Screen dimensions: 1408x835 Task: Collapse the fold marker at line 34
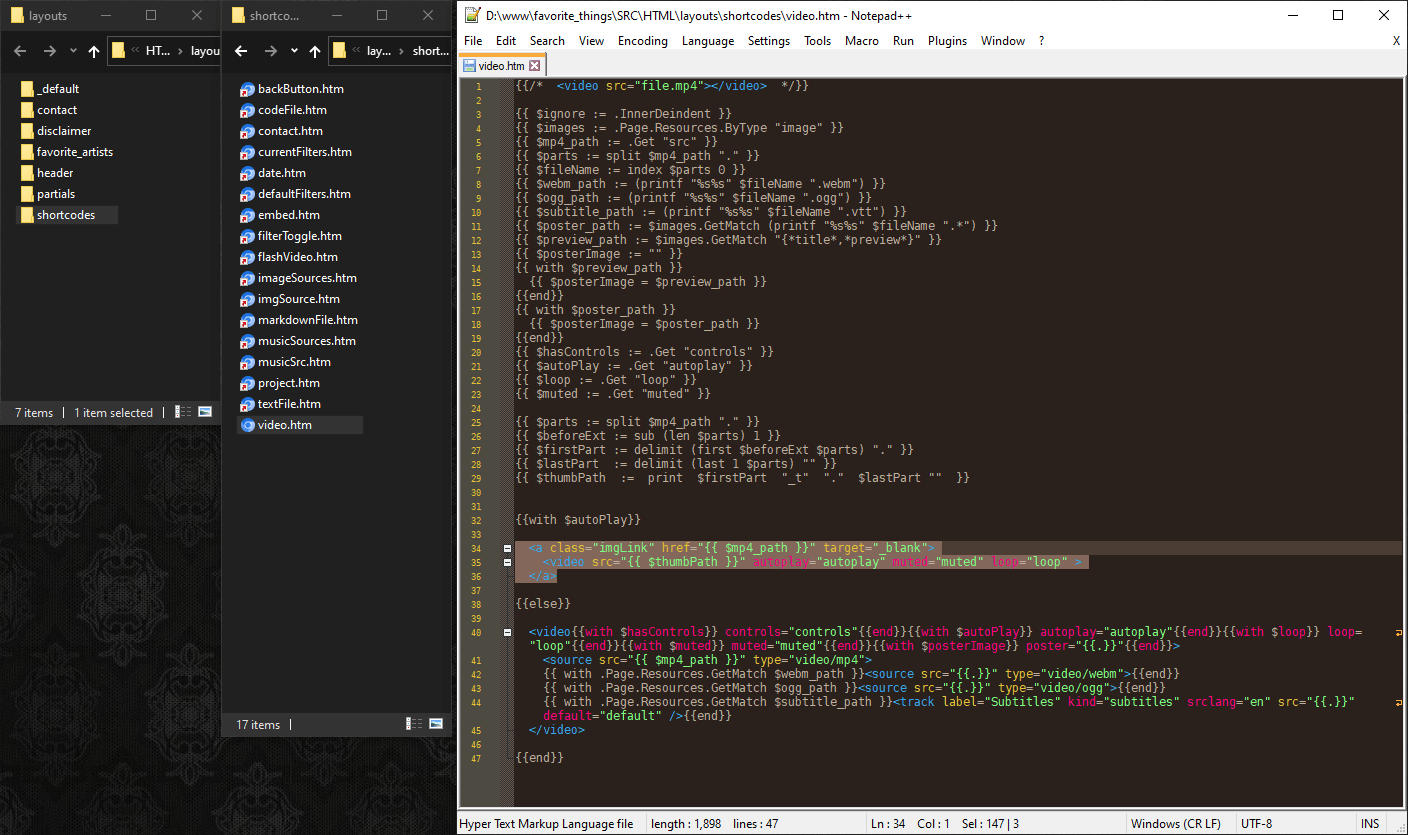tap(508, 548)
